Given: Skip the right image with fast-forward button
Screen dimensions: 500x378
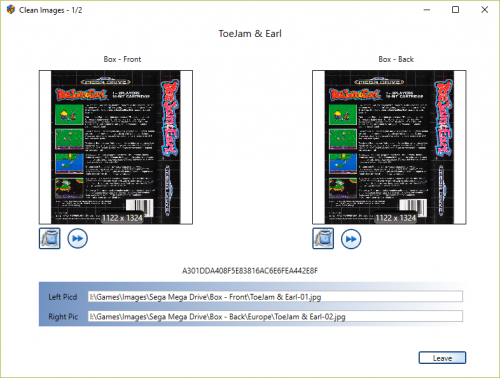Looking at the screenshot, I should point(351,239).
